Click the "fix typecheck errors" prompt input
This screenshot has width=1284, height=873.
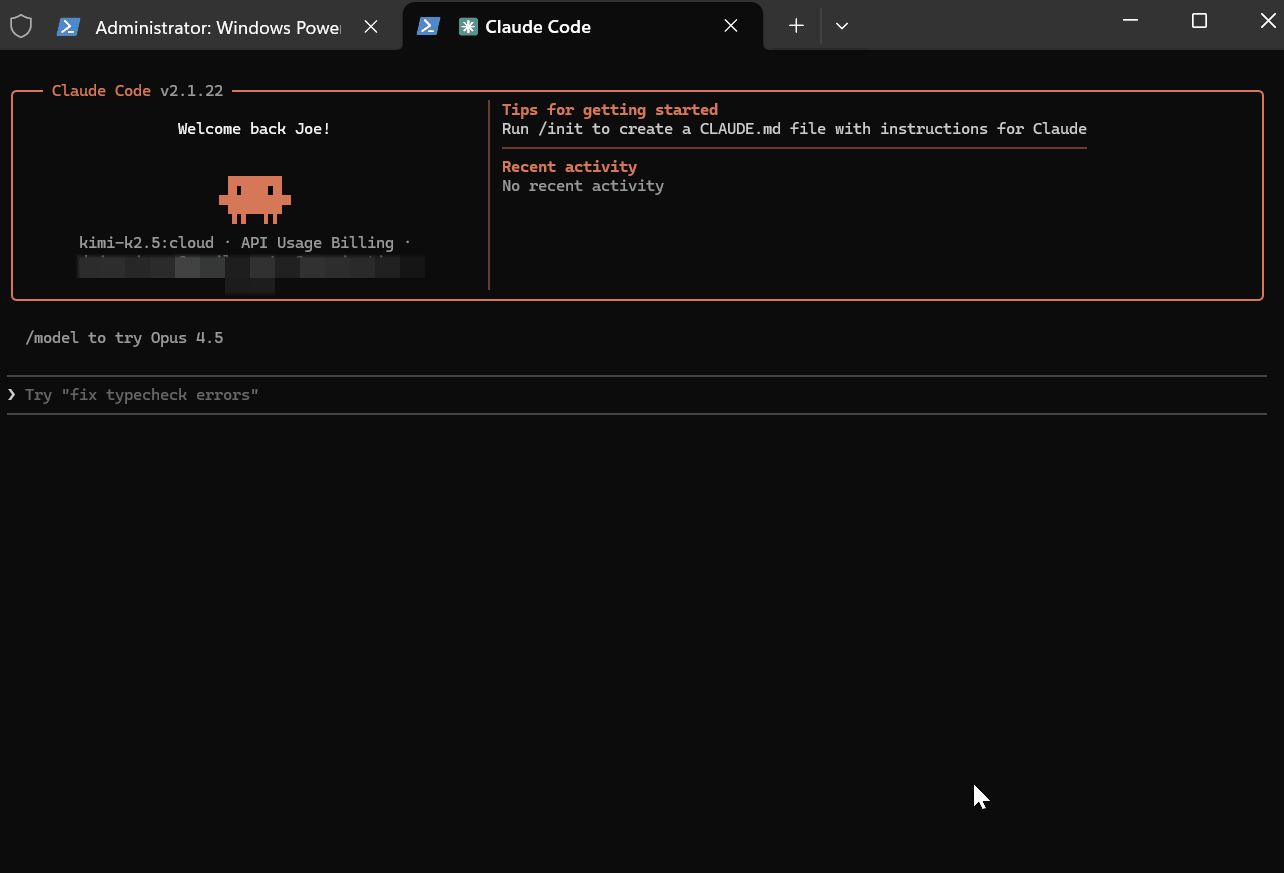[142, 395]
